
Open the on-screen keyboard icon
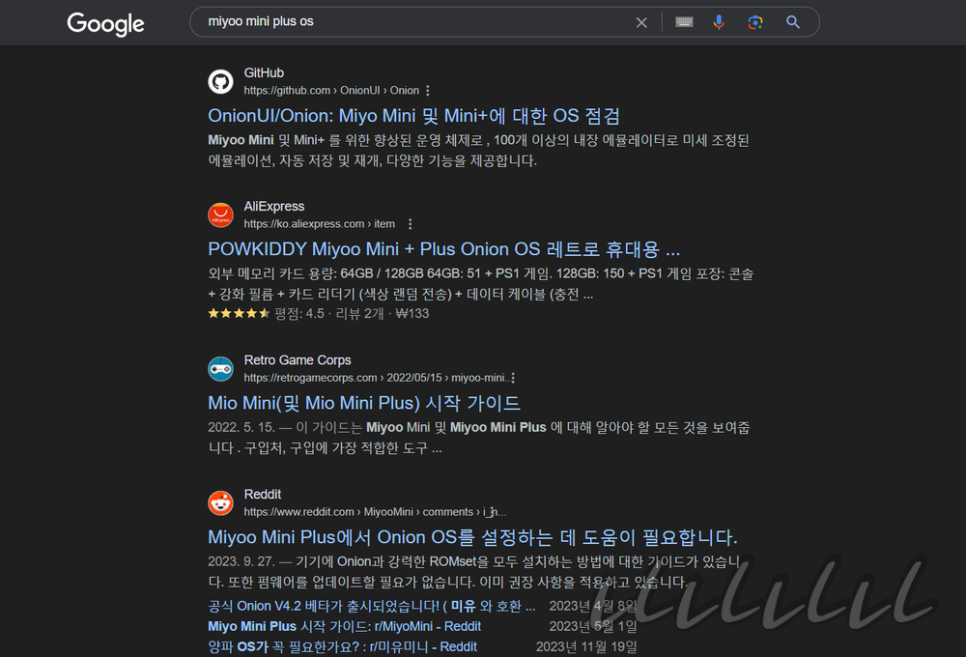click(x=684, y=22)
